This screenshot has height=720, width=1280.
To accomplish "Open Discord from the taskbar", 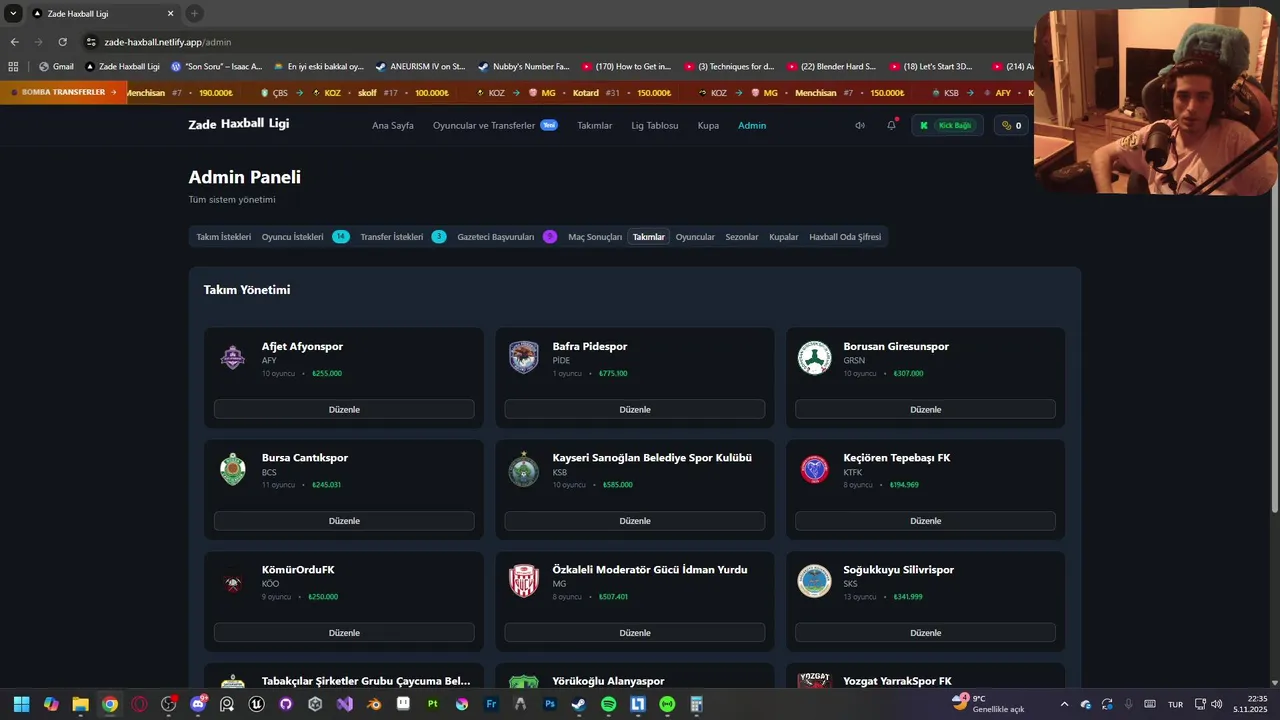I will click(x=198, y=704).
